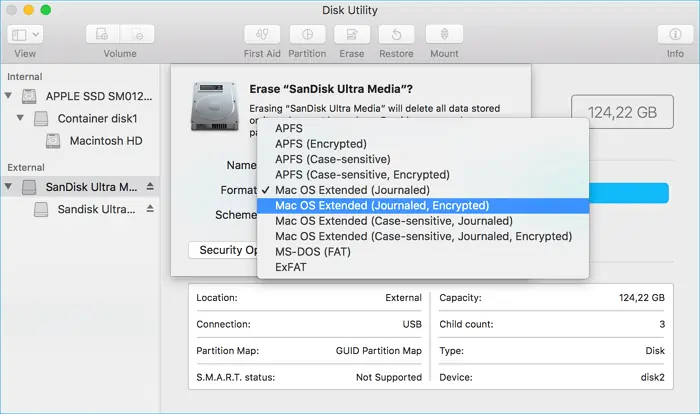Open the View sidebar options button

pyautogui.click(x=25, y=34)
